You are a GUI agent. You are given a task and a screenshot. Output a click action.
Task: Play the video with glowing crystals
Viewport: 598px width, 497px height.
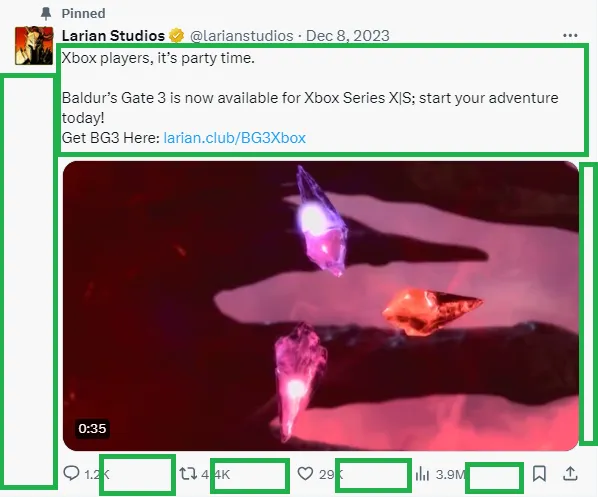coord(321,306)
